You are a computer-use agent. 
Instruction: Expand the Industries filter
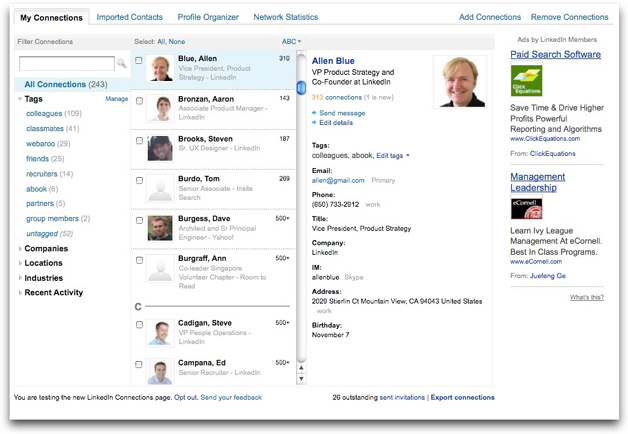(20, 278)
